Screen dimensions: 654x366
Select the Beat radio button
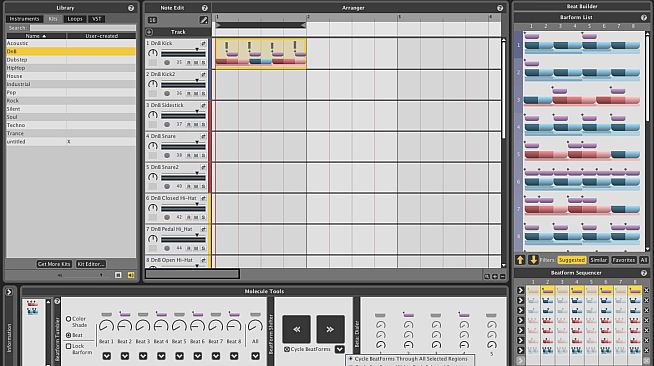[x=68, y=335]
